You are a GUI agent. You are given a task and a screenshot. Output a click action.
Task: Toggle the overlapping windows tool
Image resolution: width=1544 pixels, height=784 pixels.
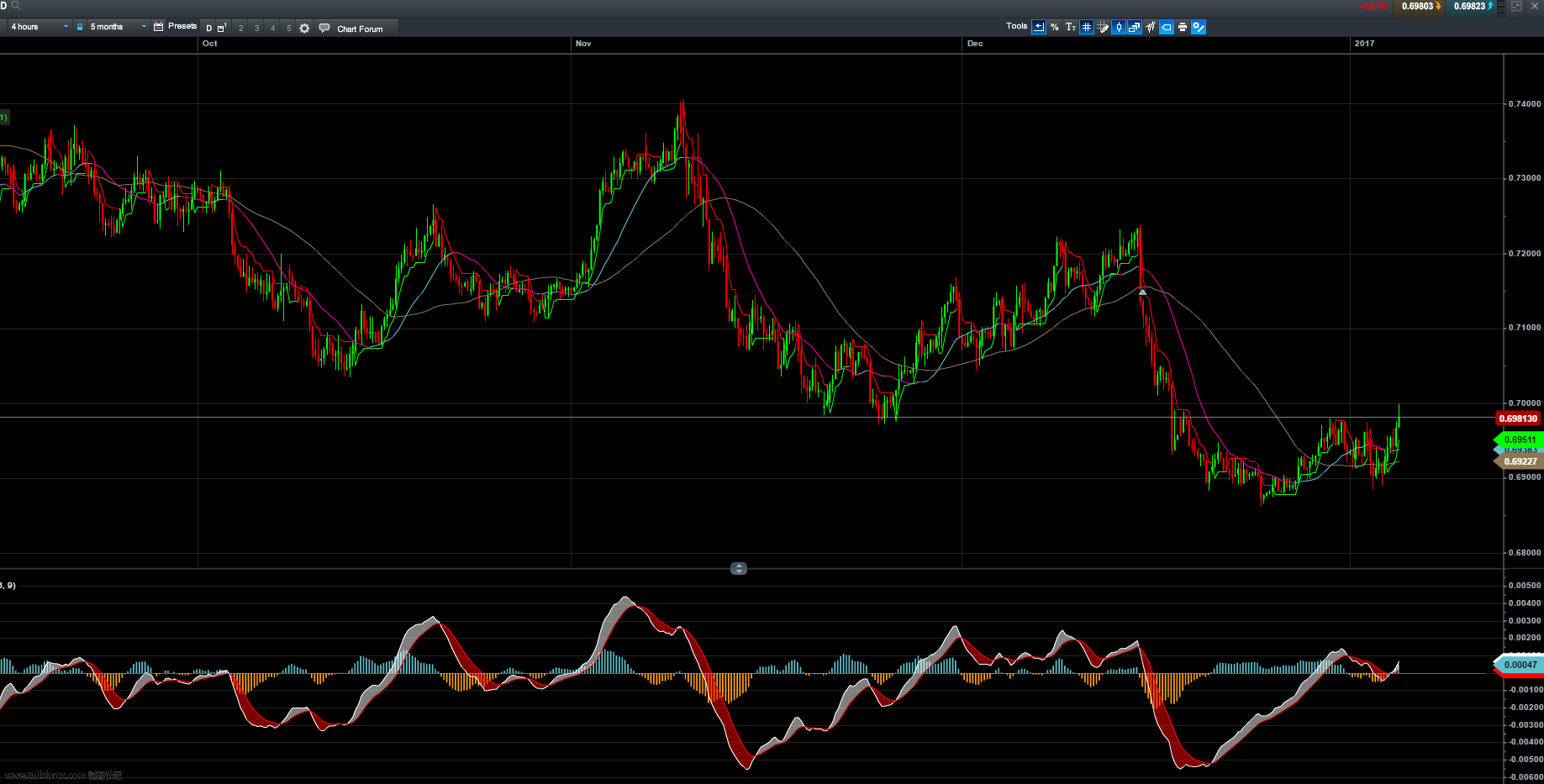point(1135,27)
